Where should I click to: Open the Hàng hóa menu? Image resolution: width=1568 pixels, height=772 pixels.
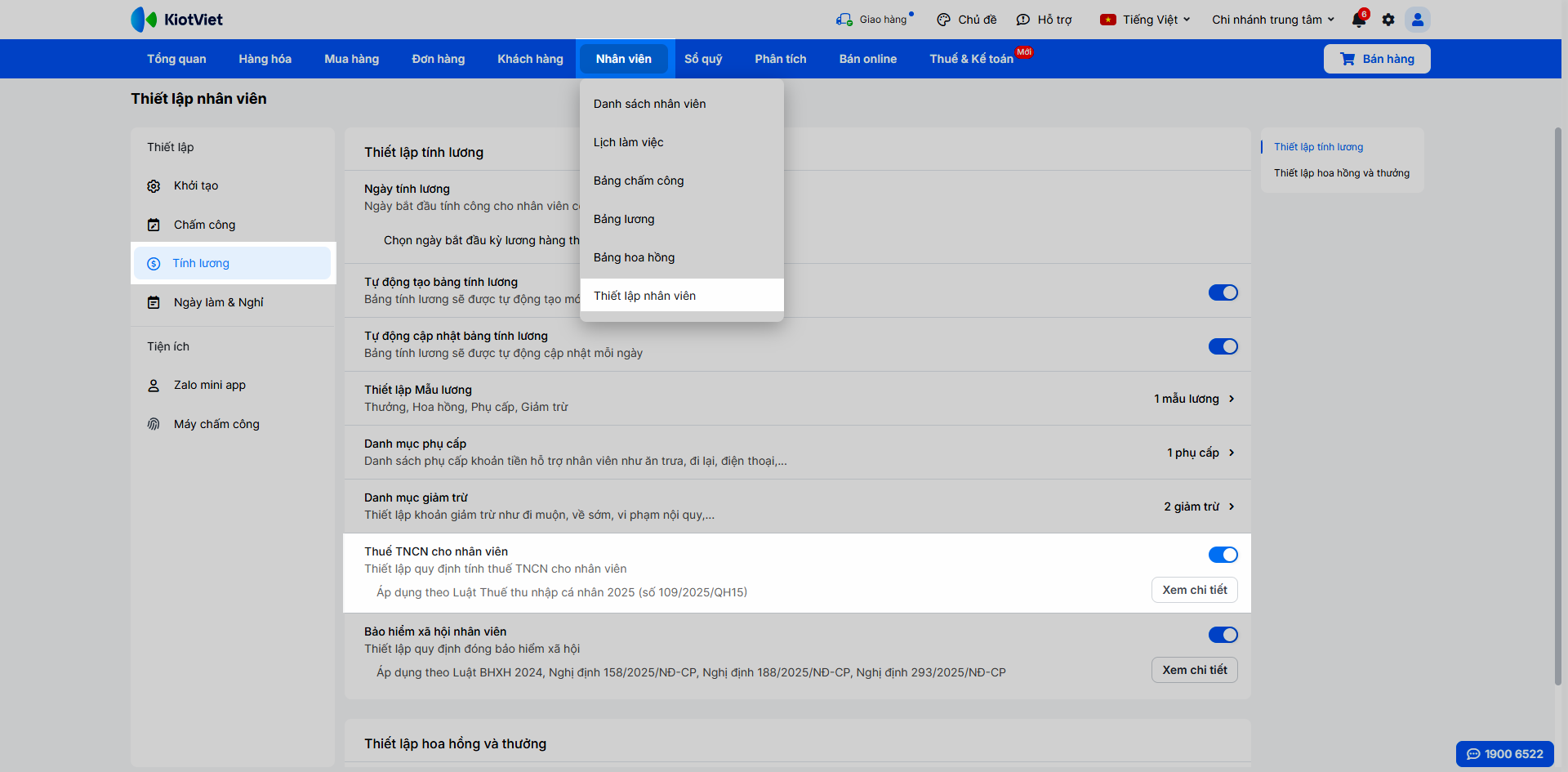265,59
